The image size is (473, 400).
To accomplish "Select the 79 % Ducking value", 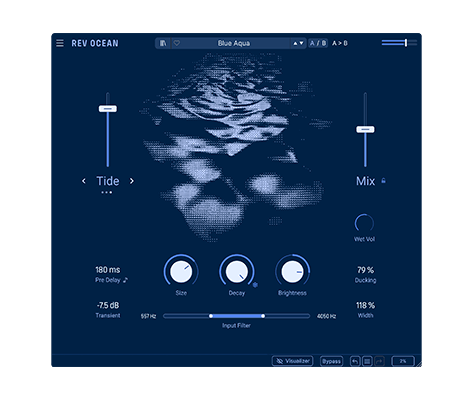I will (365, 270).
